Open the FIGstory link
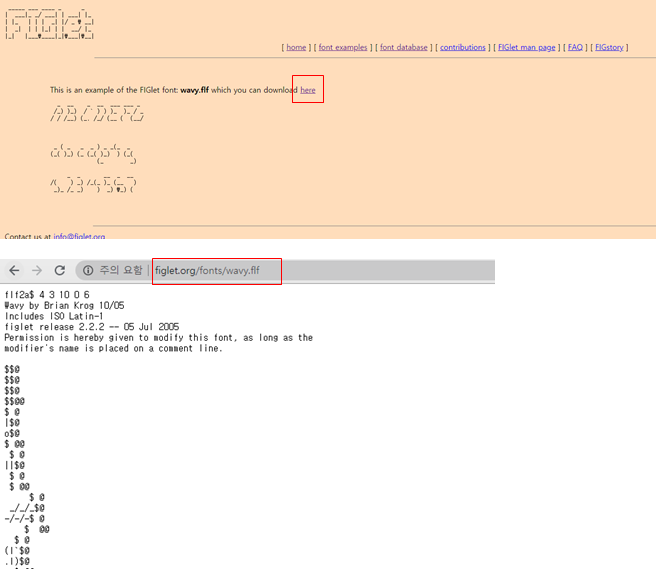The width and height of the screenshot is (656, 569). pos(609,47)
